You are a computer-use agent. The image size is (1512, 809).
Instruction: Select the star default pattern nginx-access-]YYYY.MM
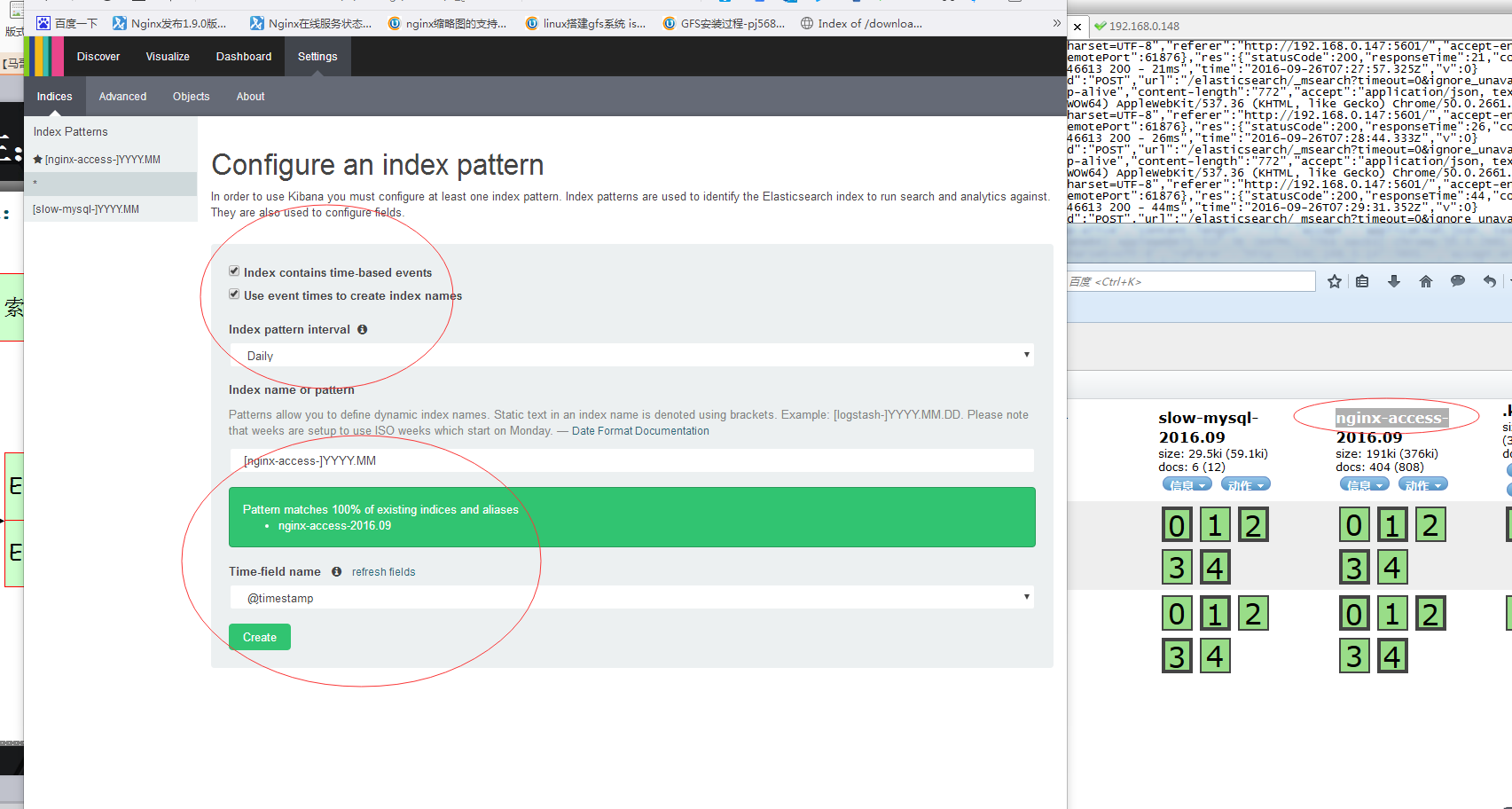(97, 160)
